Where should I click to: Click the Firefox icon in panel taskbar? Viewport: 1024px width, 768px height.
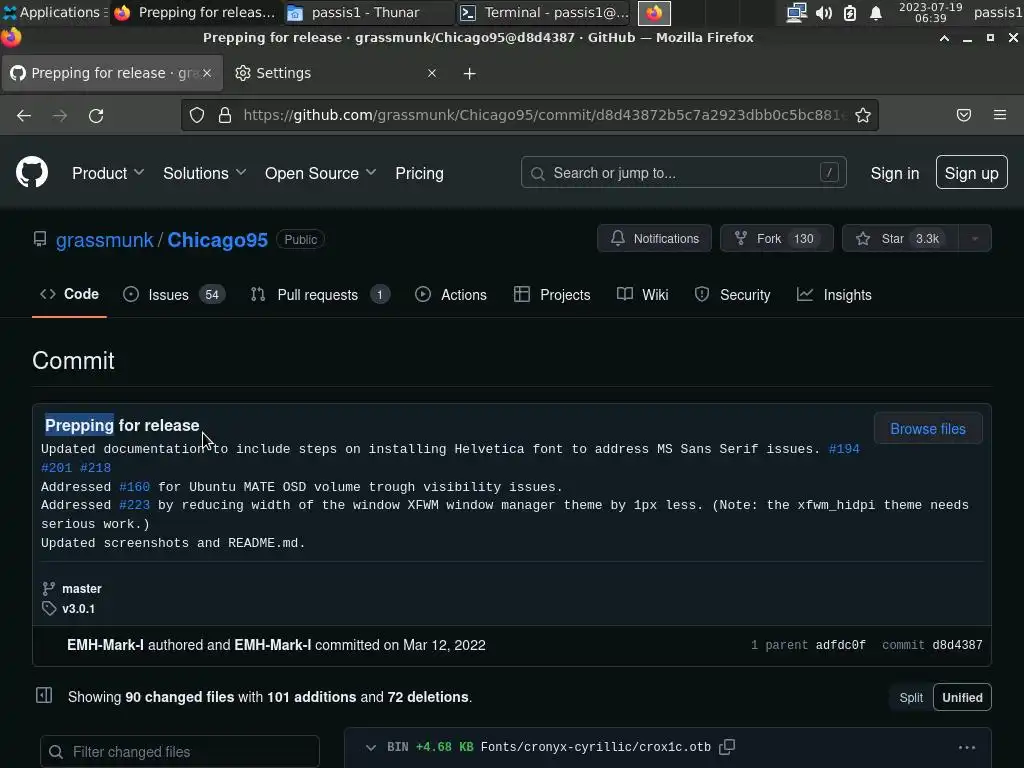pos(654,12)
